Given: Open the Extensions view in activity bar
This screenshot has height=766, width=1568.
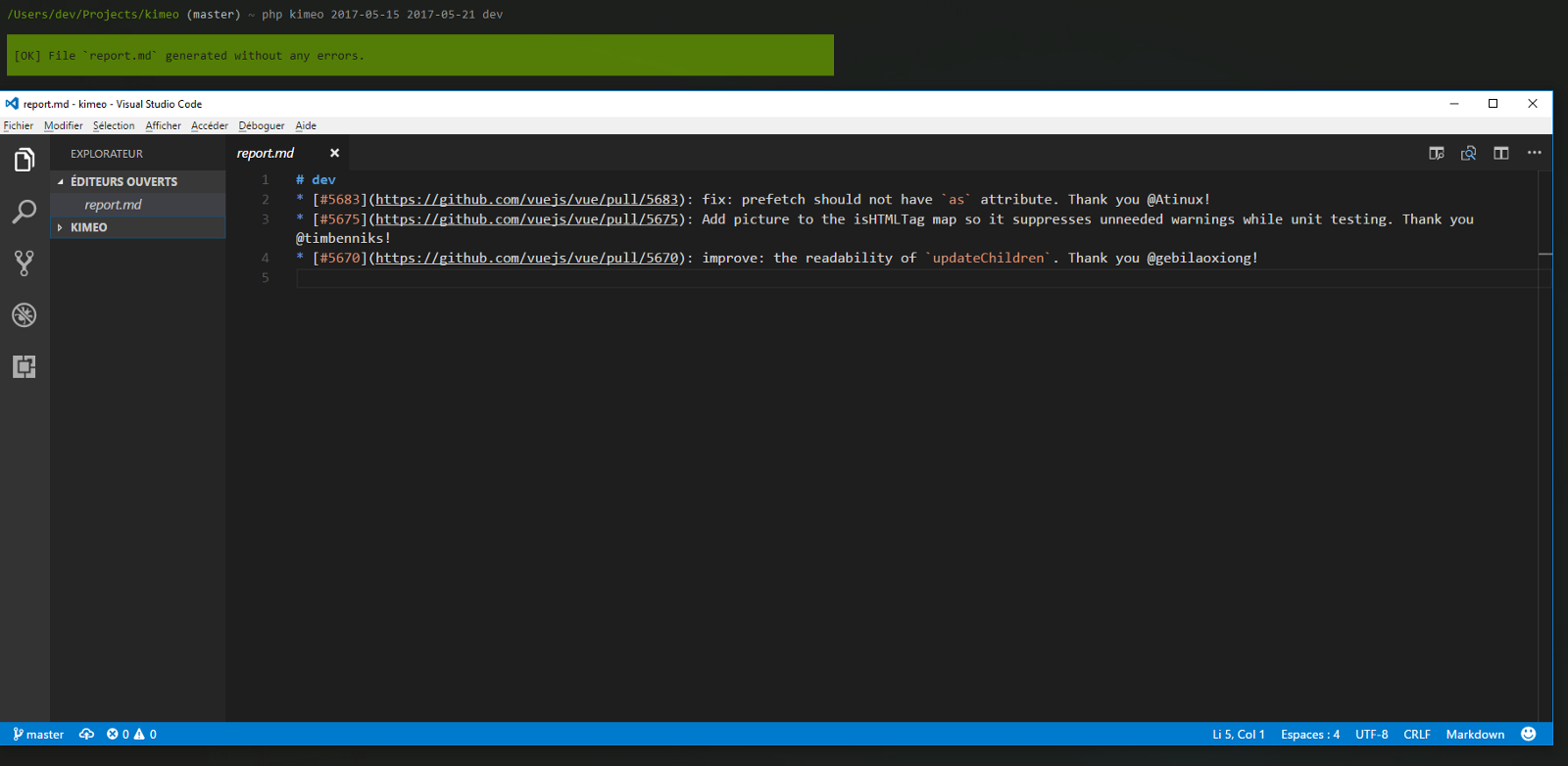Looking at the screenshot, I should pos(24,366).
